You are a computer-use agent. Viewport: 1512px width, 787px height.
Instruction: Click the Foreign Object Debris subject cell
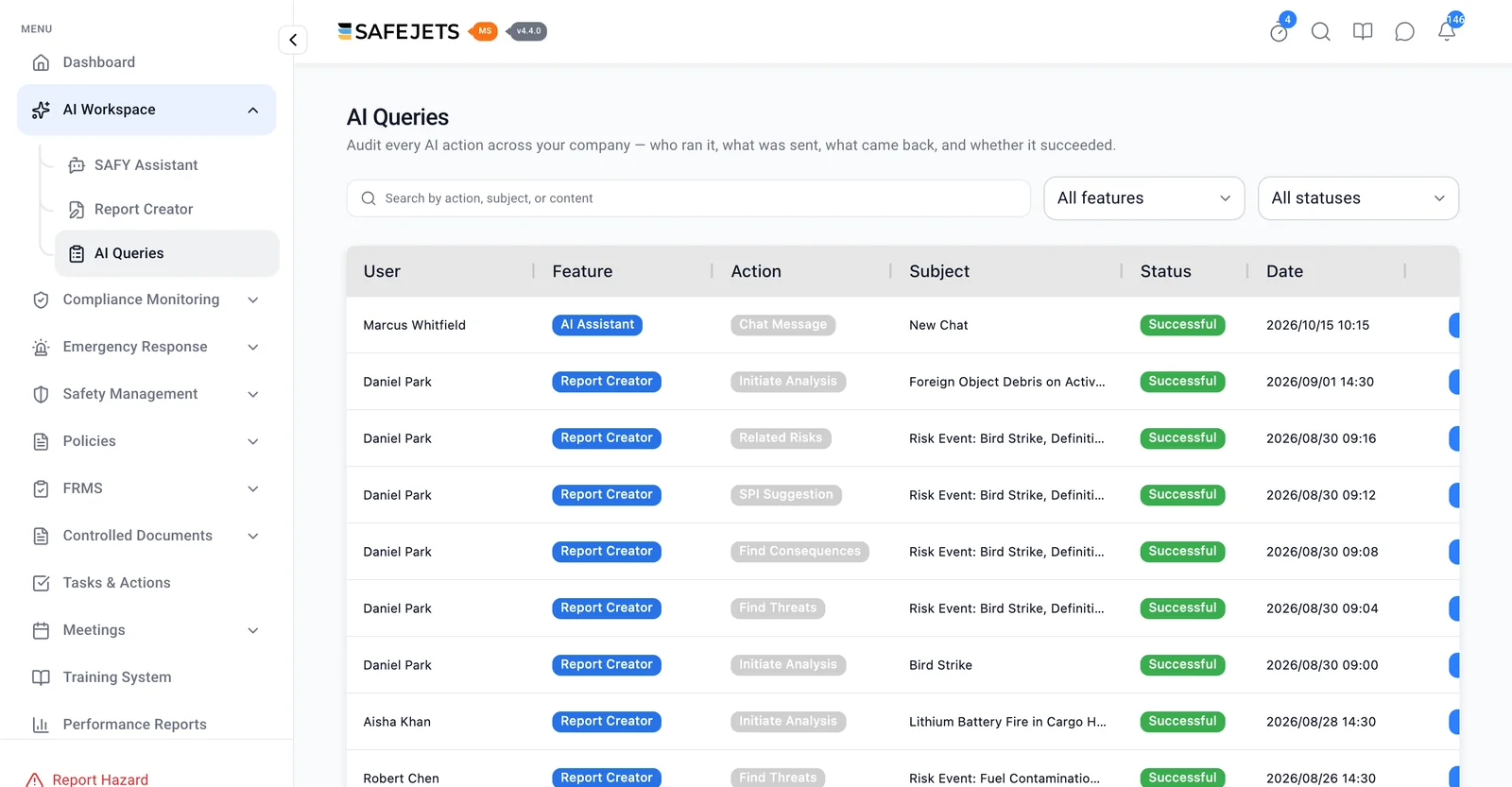1007,382
